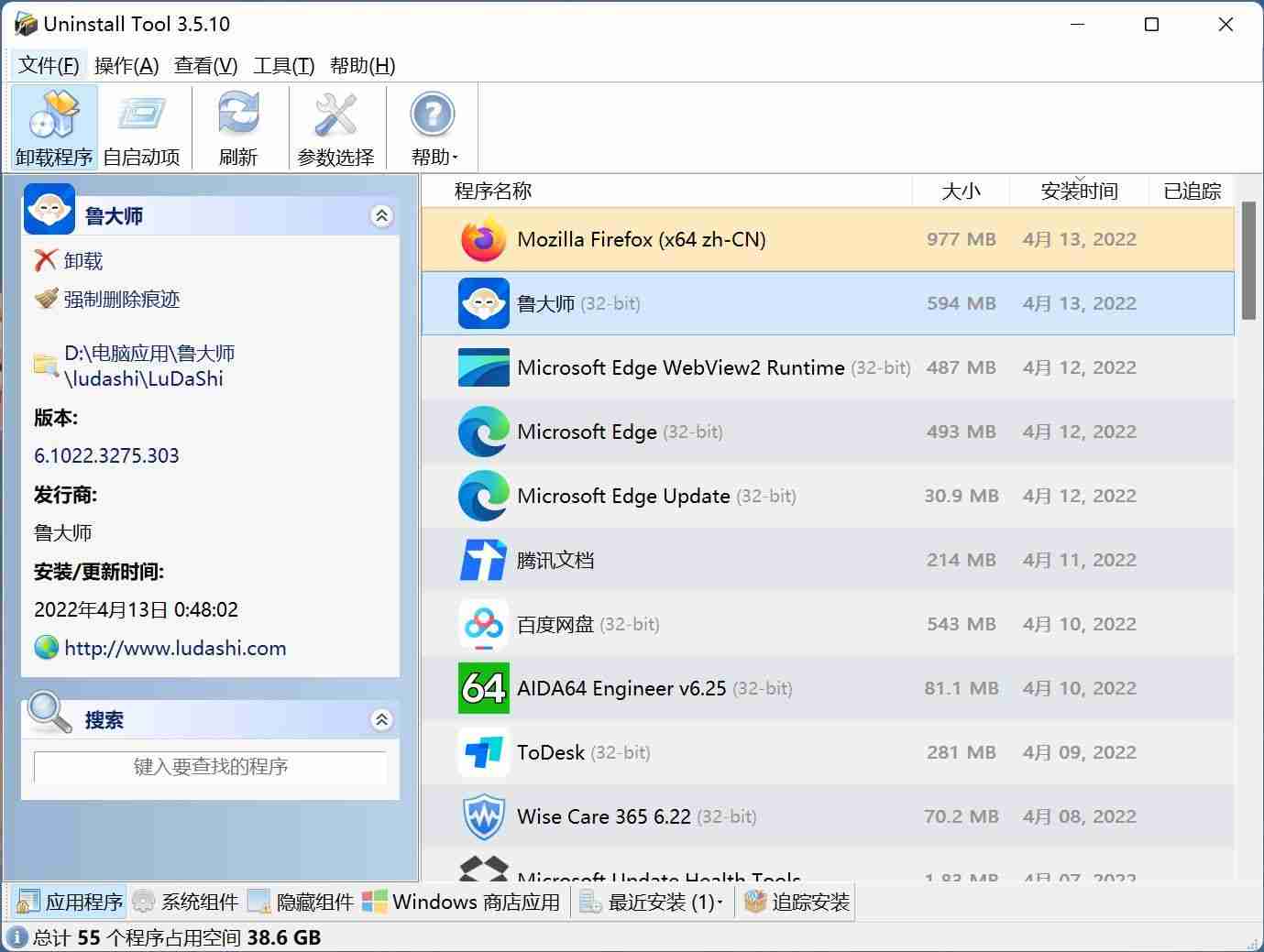Click the broom 强制删除痕迹 icon
This screenshot has height=952, width=1264.
point(46,299)
